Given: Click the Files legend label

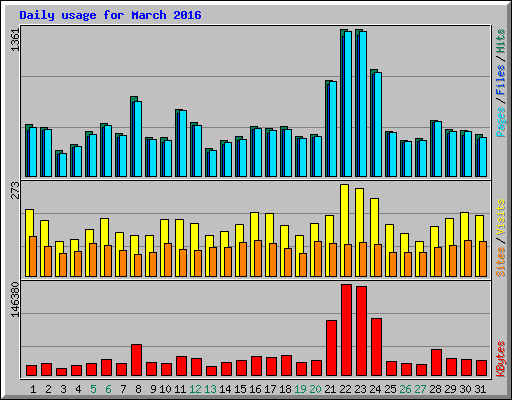Looking at the screenshot, I should [x=501, y=79].
